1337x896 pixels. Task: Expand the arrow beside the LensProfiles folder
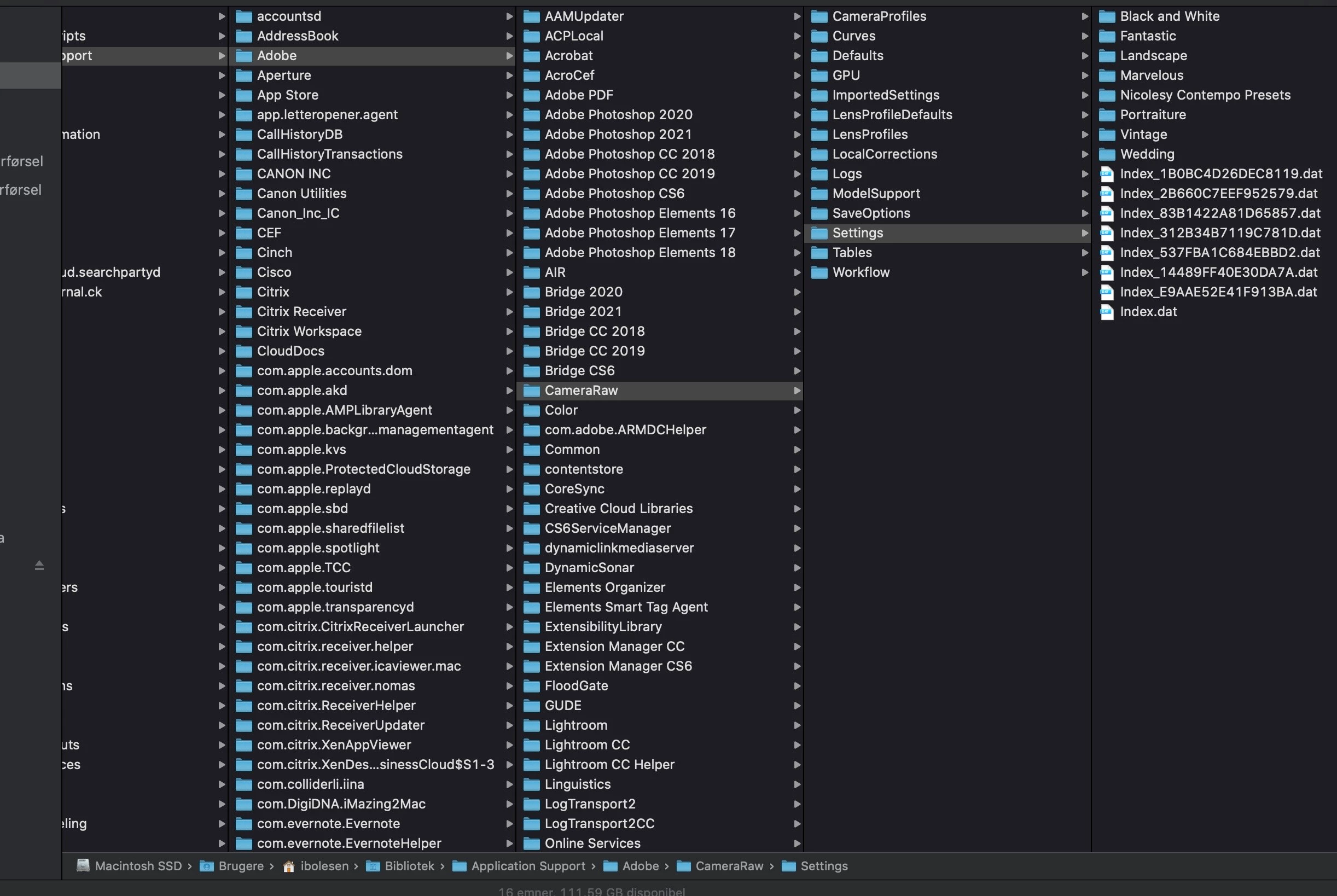(1084, 134)
